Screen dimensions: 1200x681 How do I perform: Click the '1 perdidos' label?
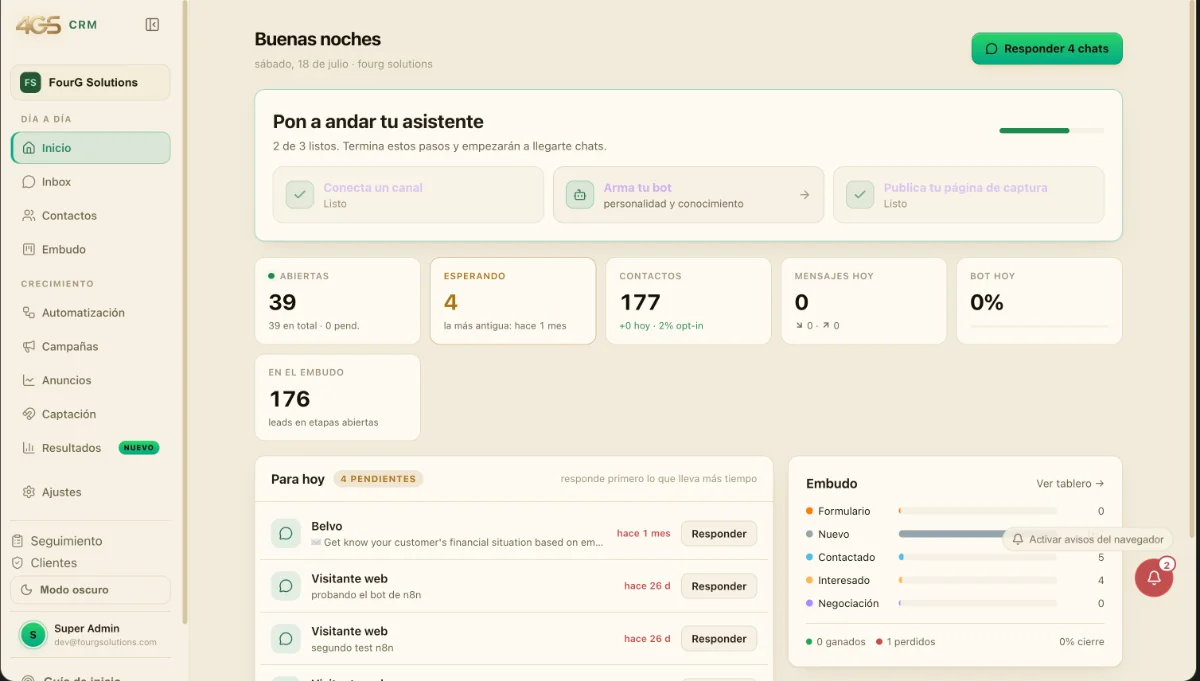pos(910,642)
